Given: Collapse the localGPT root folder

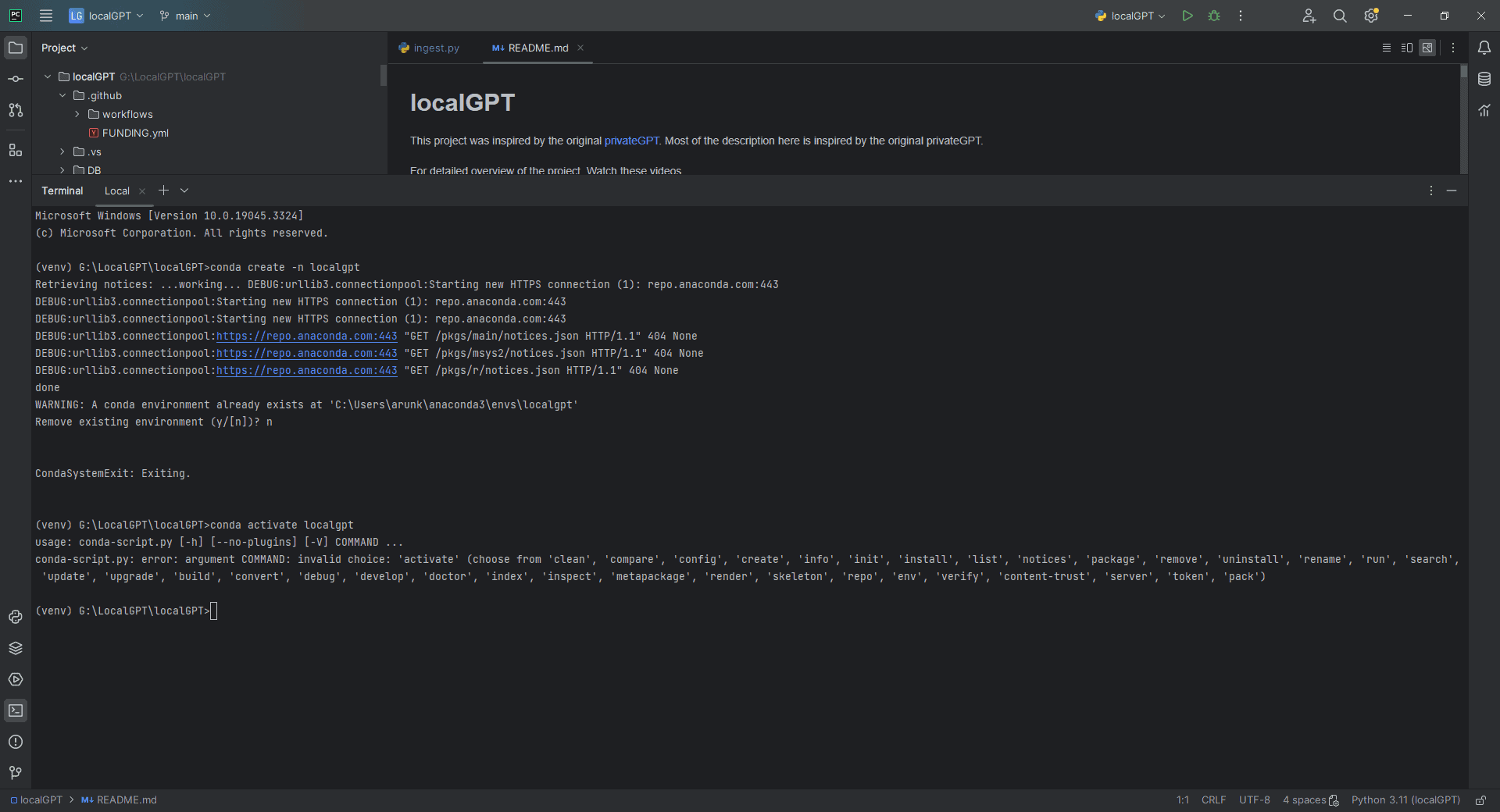Looking at the screenshot, I should (48, 77).
